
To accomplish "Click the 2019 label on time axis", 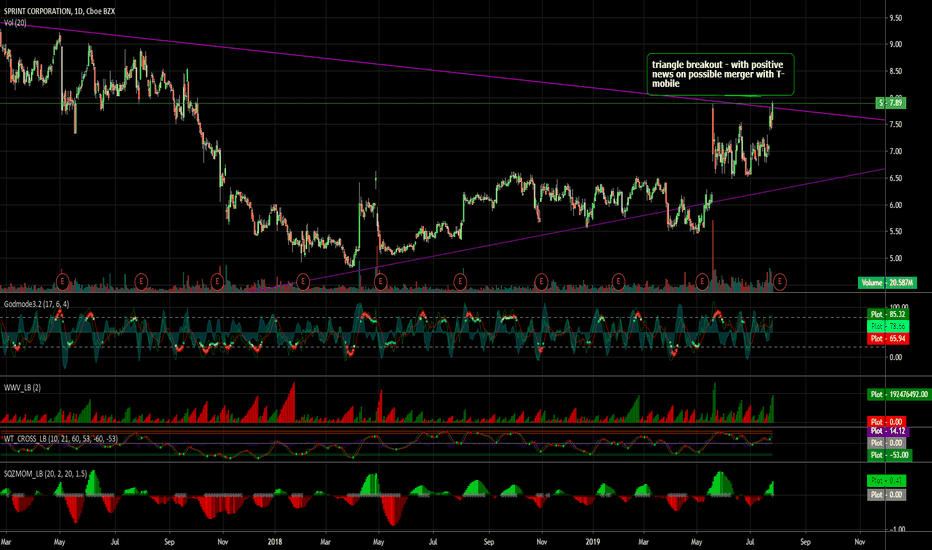I will coord(593,542).
